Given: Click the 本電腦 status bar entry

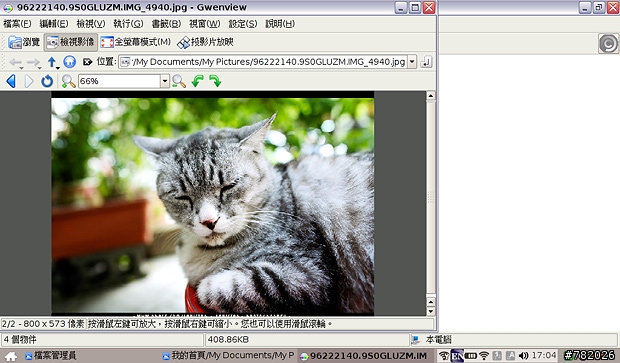Looking at the screenshot, I should pyautogui.click(x=439, y=340).
